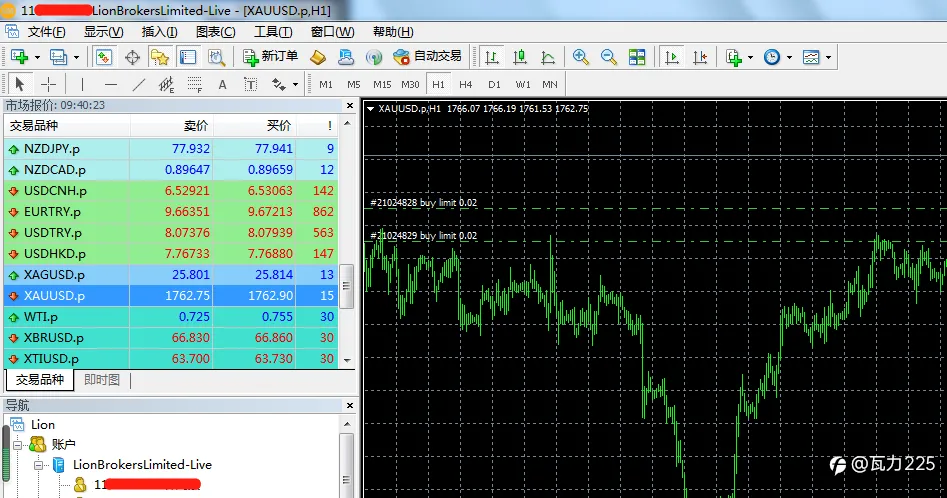
Task: Open the XAUUSD.p,H1 chart title triangle
Action: click(370, 109)
